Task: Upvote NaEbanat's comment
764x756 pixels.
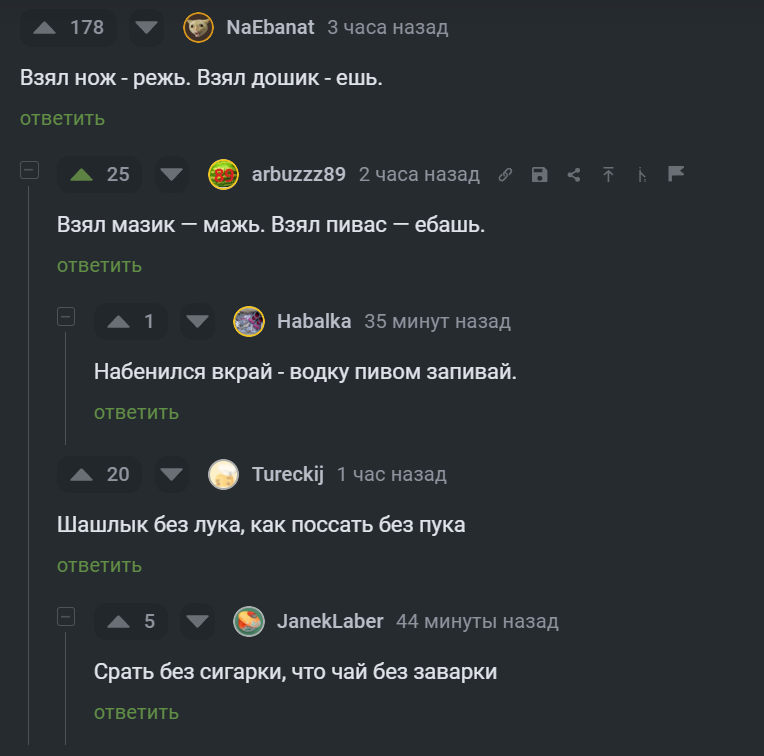Action: point(45,28)
